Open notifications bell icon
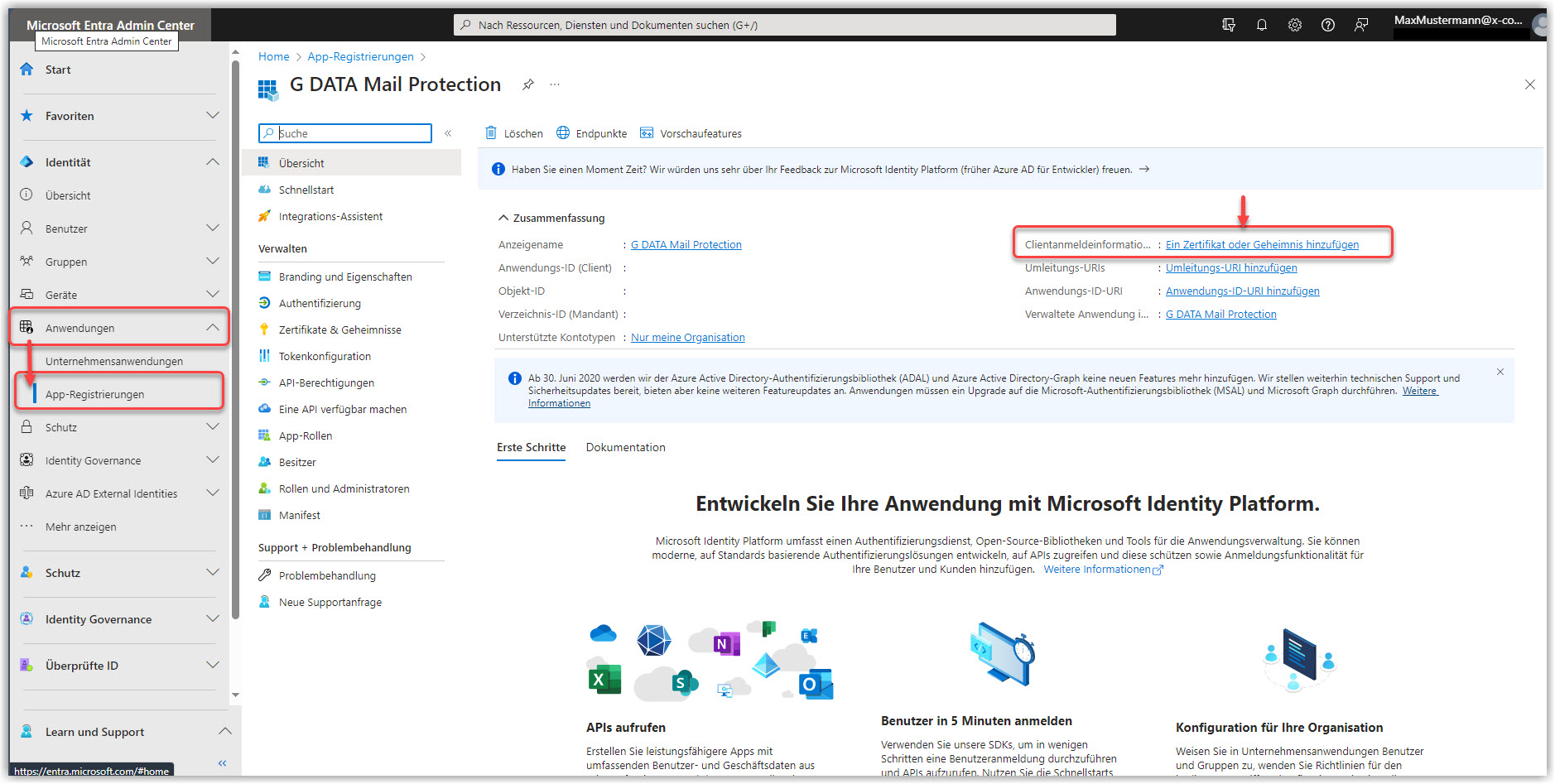This screenshot has width=1555, height=784. (1262, 25)
